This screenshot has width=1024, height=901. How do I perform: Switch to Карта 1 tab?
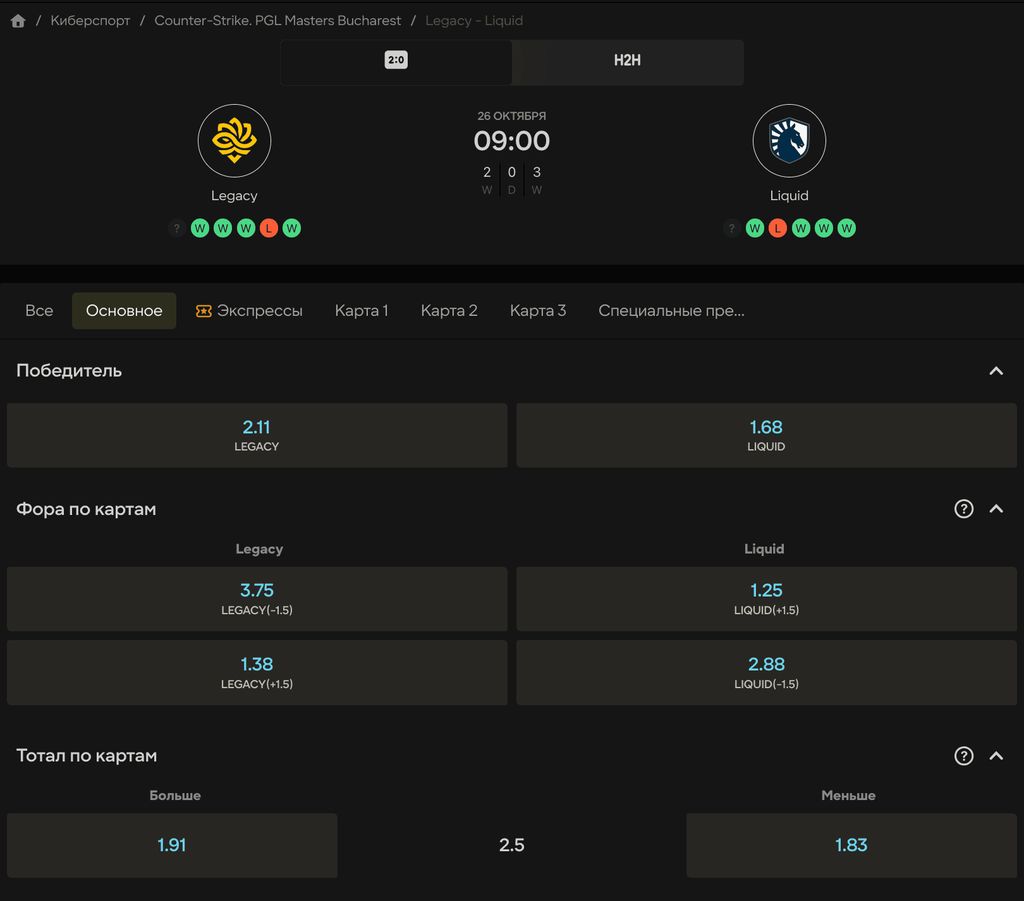(362, 311)
